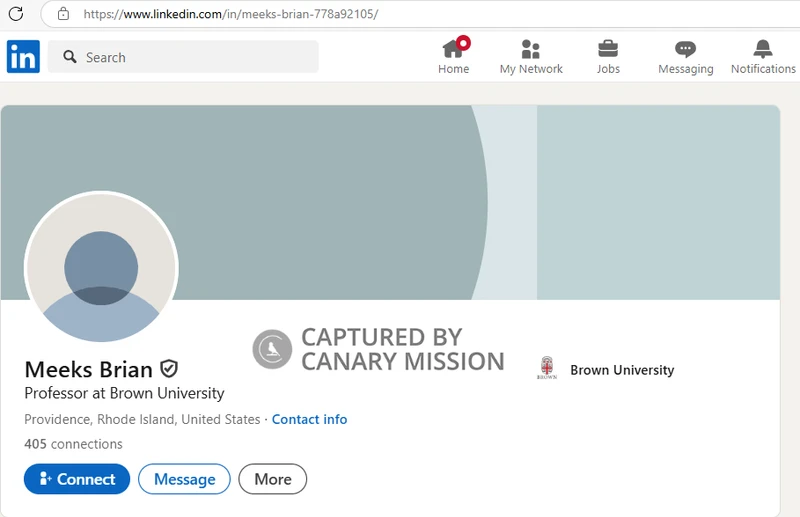800x517 pixels.
Task: Open the Home tab label
Action: click(x=454, y=69)
